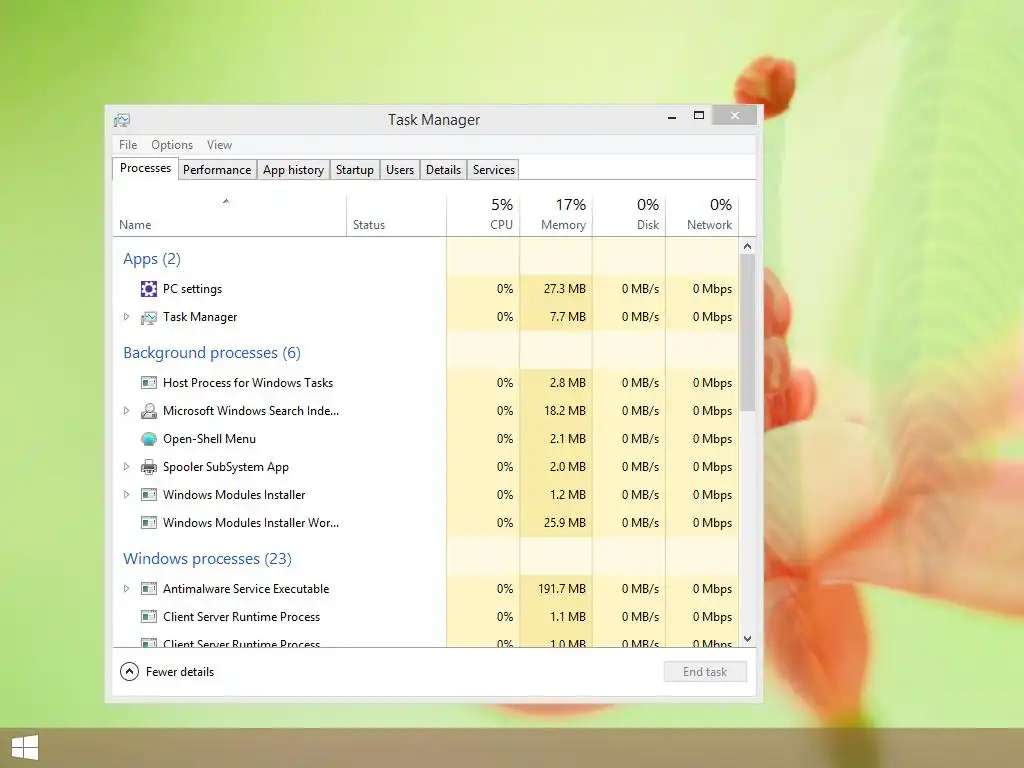The width and height of the screenshot is (1024, 768).
Task: Switch to the Services tab
Action: coord(494,170)
